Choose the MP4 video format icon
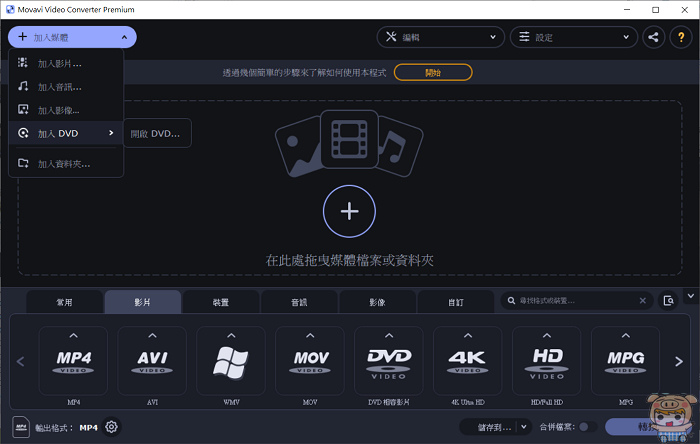 (74, 361)
